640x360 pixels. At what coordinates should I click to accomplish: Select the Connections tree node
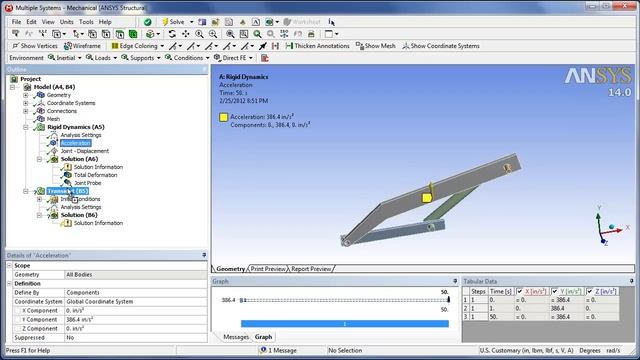(x=62, y=111)
